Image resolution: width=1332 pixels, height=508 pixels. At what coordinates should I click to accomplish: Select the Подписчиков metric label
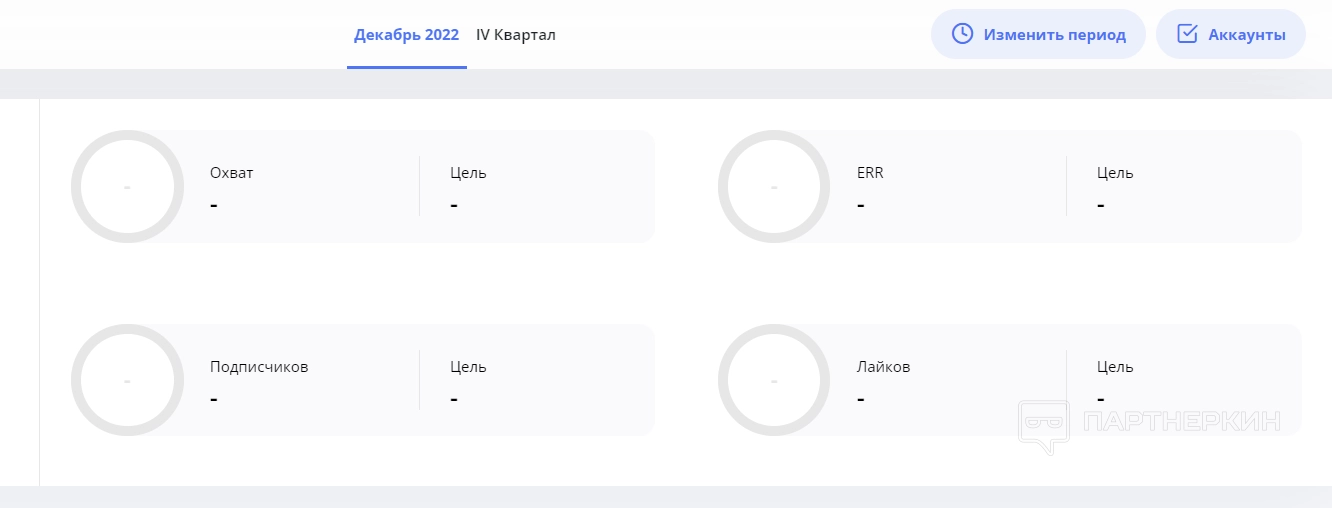pyautogui.click(x=259, y=367)
